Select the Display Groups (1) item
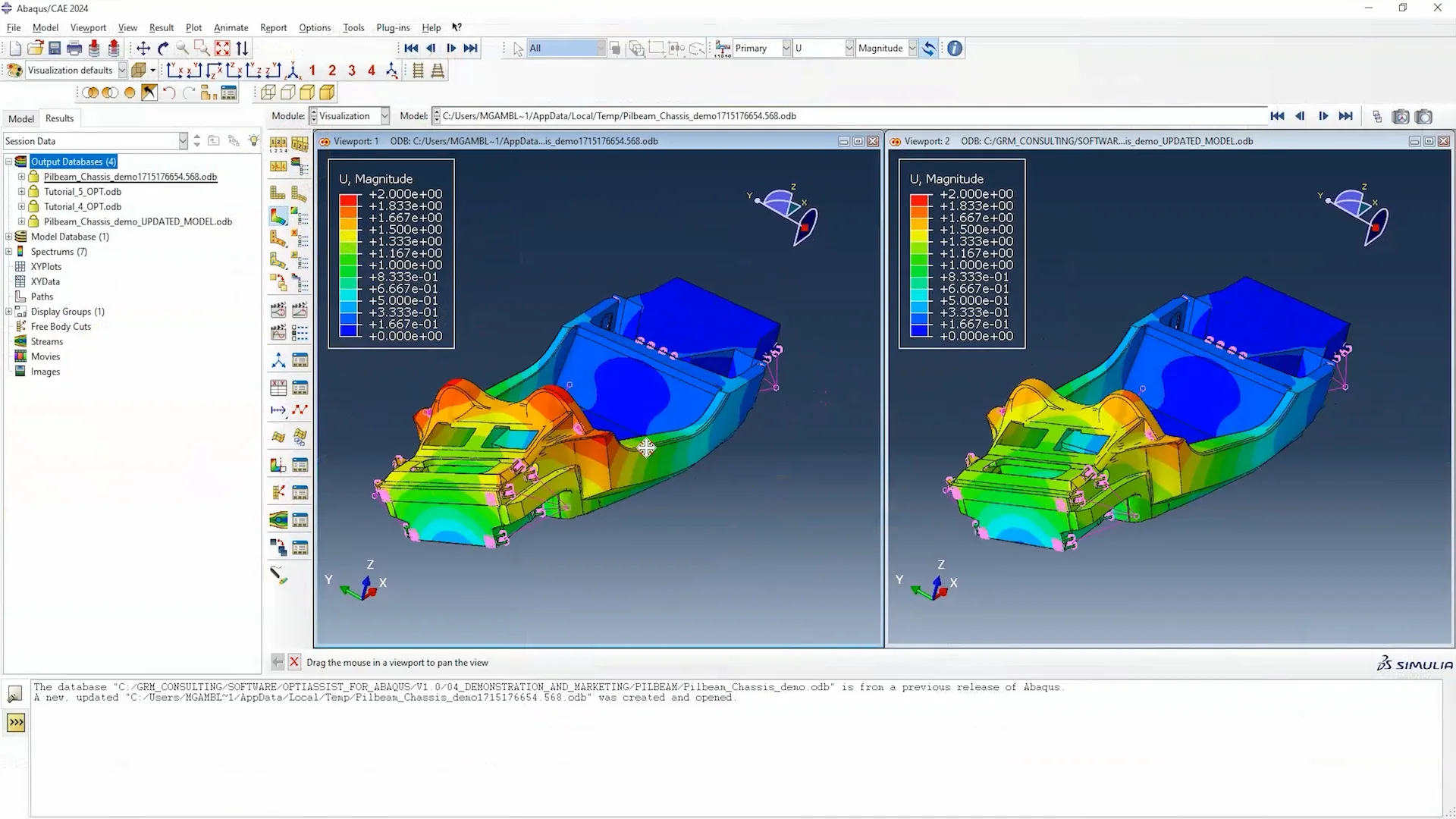This screenshot has height=819, width=1456. [x=67, y=312]
